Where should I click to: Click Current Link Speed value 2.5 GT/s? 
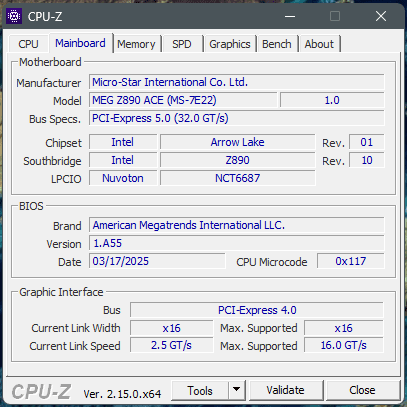pos(171,346)
